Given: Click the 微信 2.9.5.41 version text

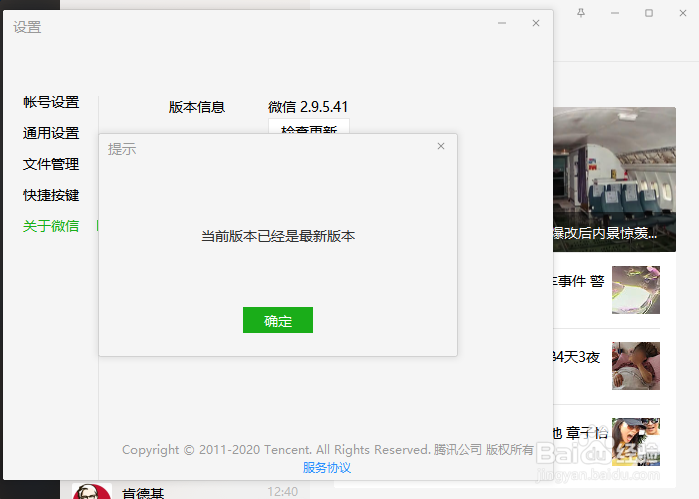Looking at the screenshot, I should coord(308,107).
